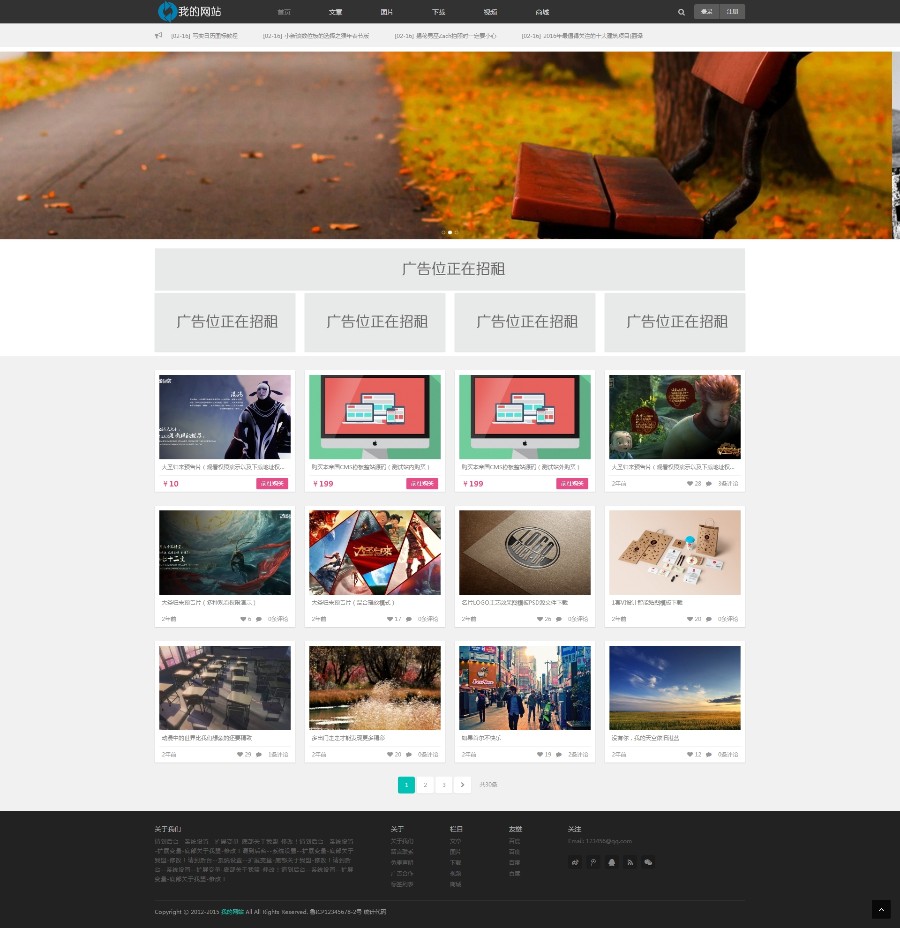This screenshot has height=928, width=900.
Task: Open the WeChat icon in footer
Action: [649, 862]
